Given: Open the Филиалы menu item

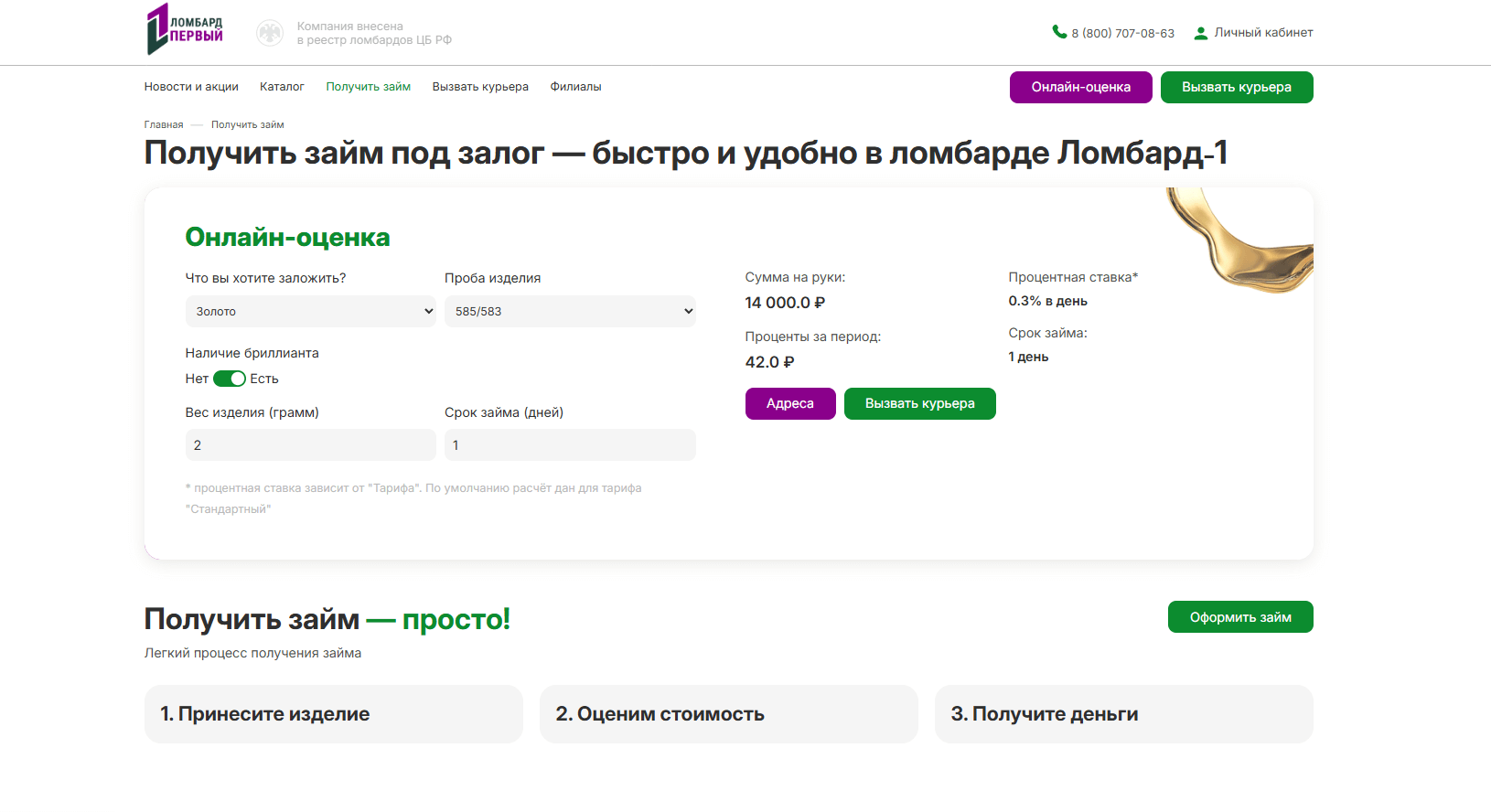Looking at the screenshot, I should (575, 87).
